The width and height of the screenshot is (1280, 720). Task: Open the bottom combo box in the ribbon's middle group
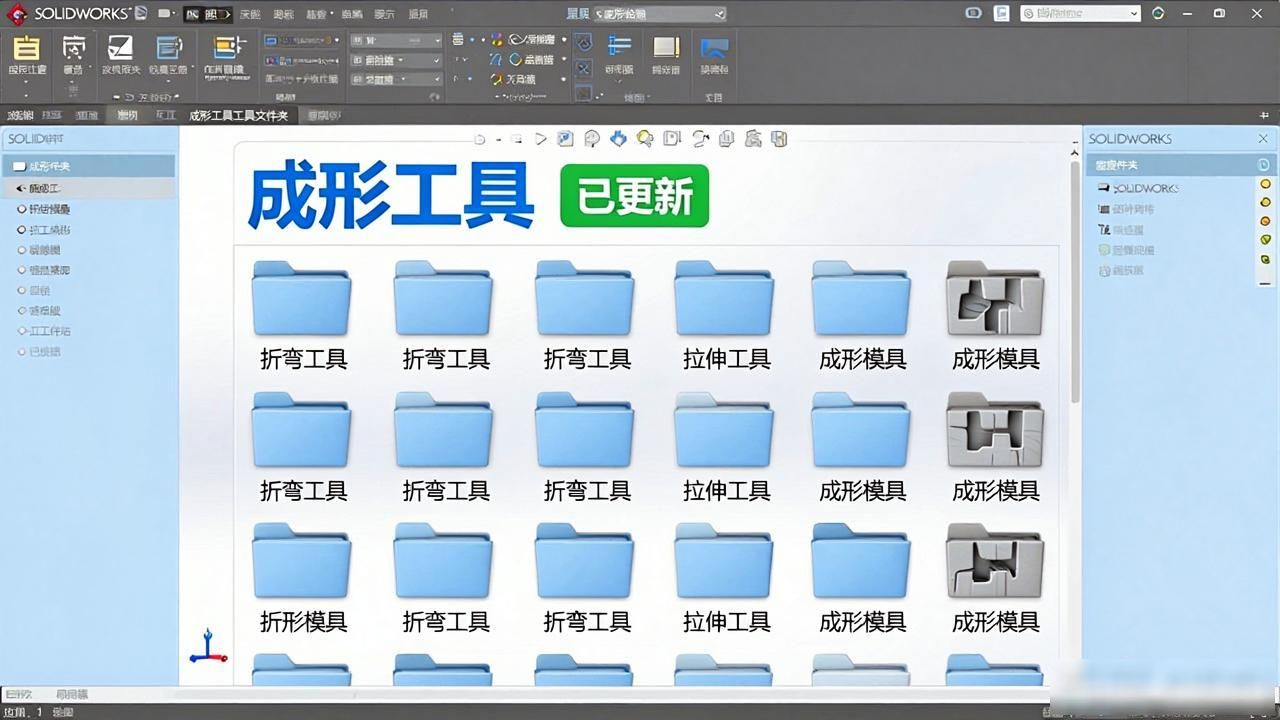coord(396,79)
